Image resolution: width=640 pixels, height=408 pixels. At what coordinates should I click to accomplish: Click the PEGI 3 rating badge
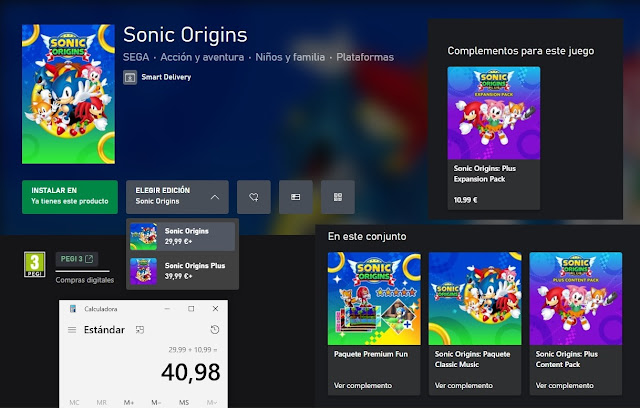[35, 264]
